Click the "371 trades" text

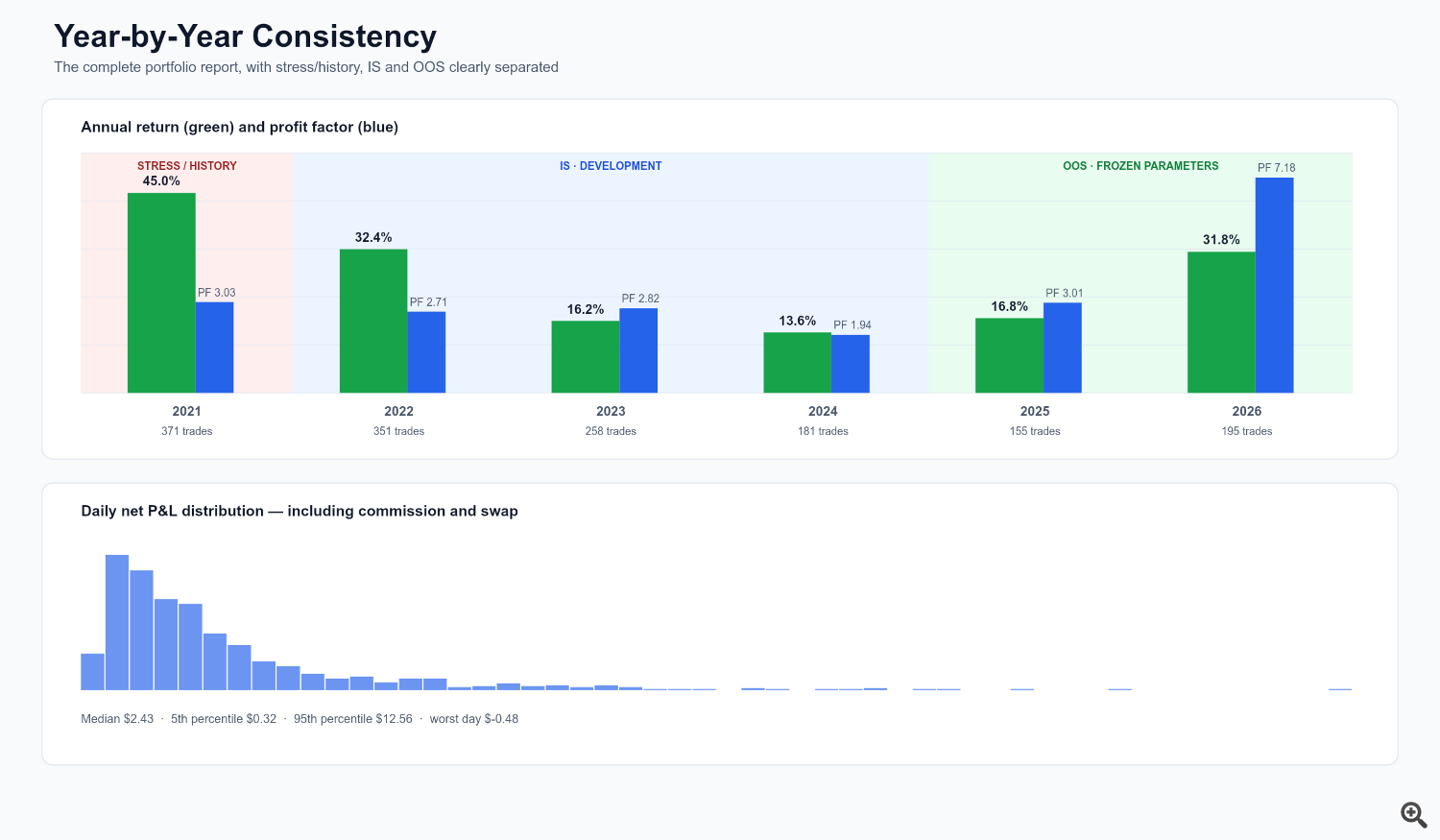click(187, 431)
